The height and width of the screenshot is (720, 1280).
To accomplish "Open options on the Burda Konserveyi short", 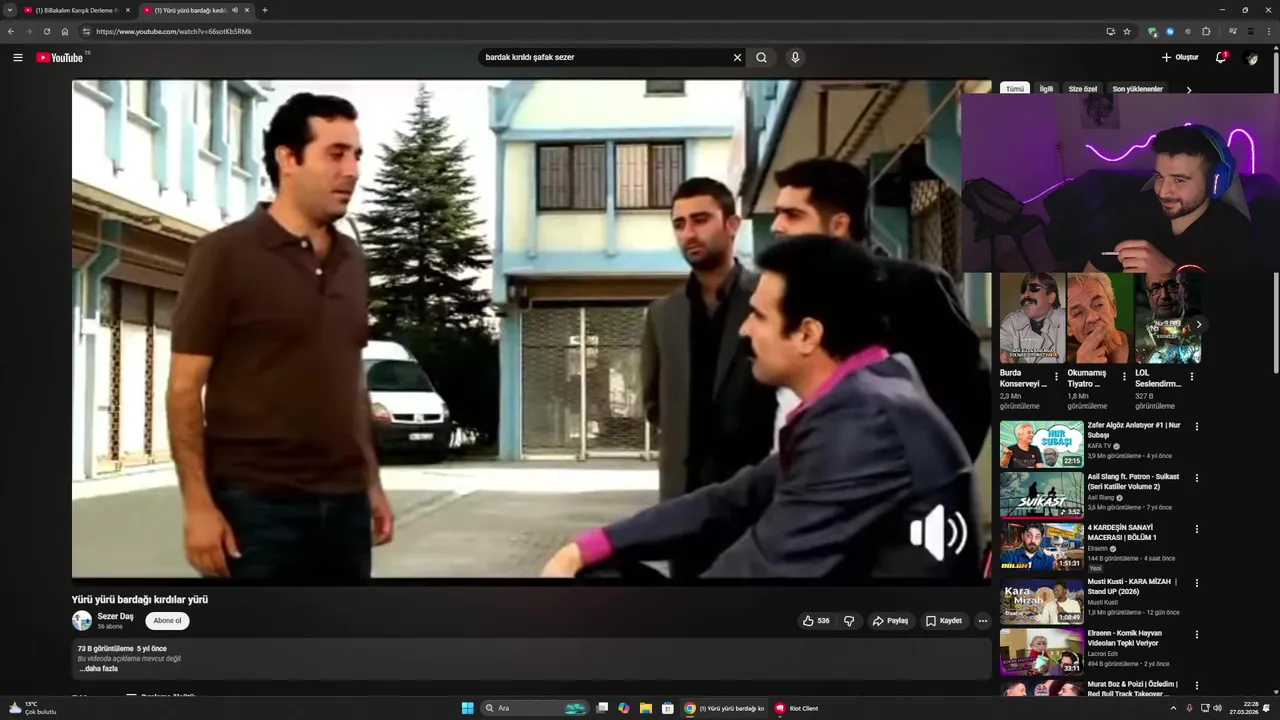I will tap(1056, 377).
